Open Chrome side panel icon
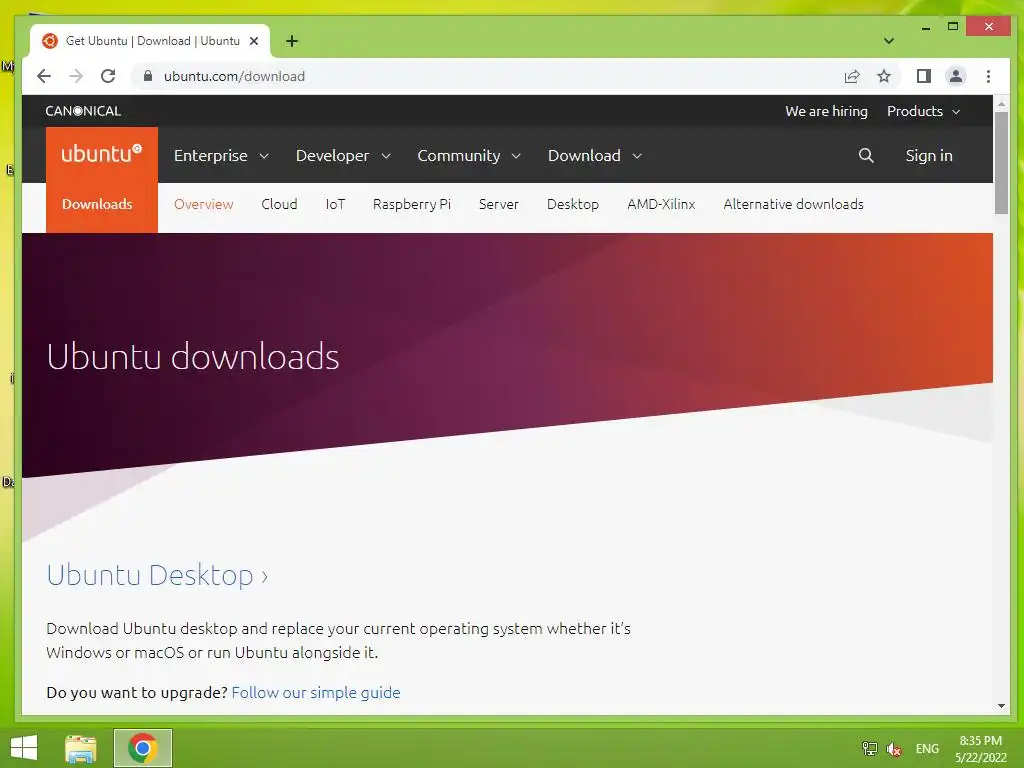Screen dimensions: 1024x768 click(923, 76)
